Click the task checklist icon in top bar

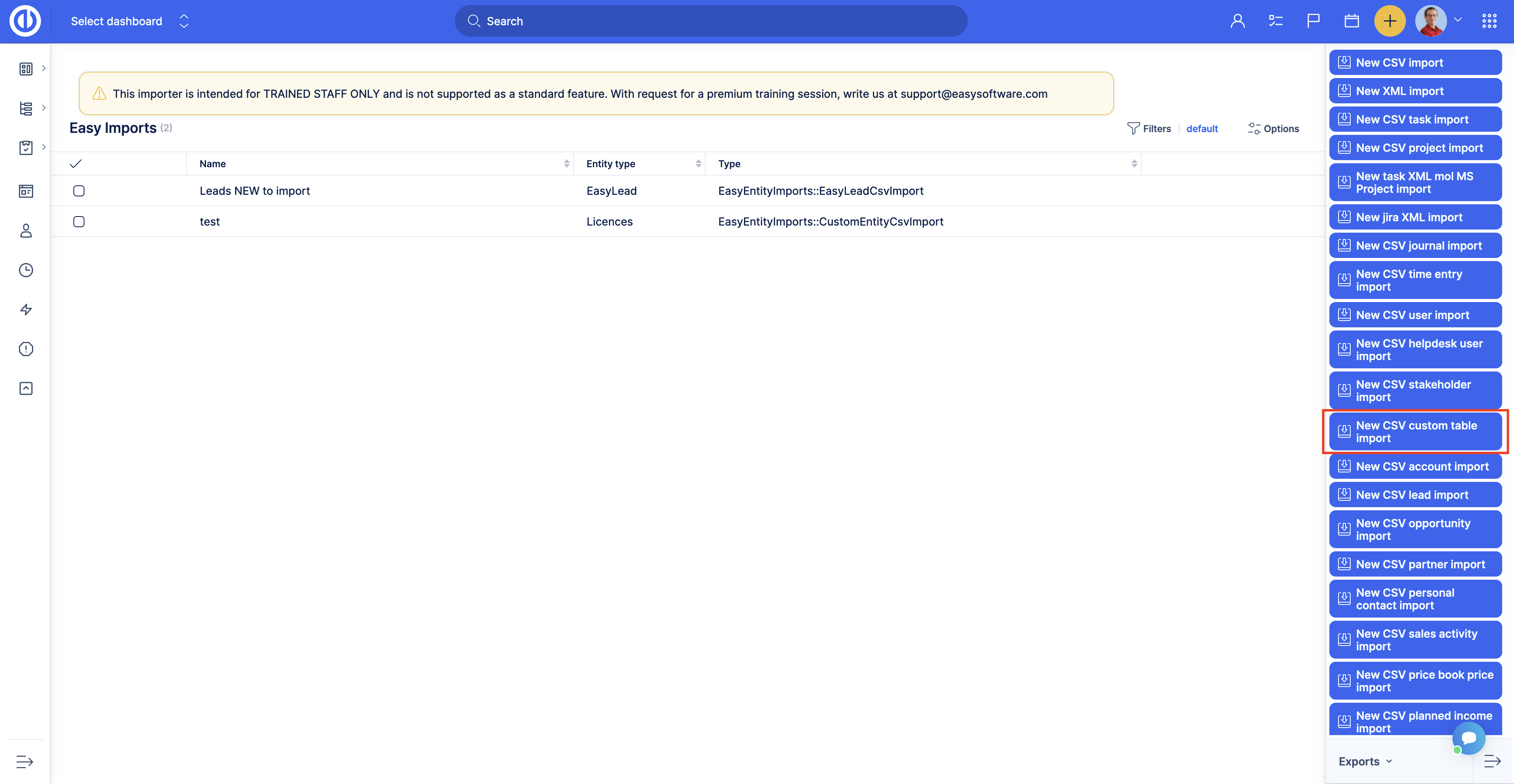[1275, 21]
